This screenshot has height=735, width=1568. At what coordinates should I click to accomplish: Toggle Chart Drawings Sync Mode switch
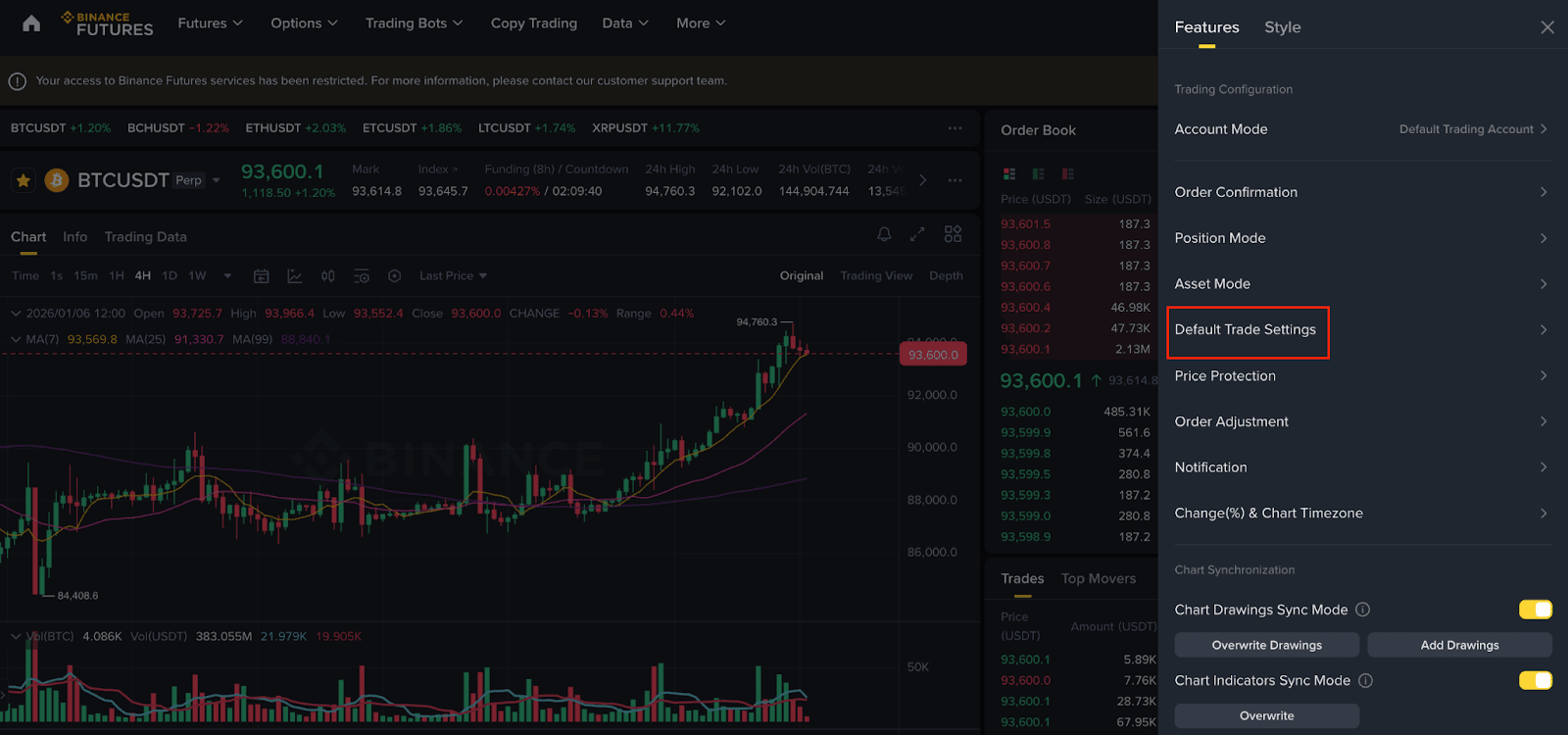coord(1536,610)
